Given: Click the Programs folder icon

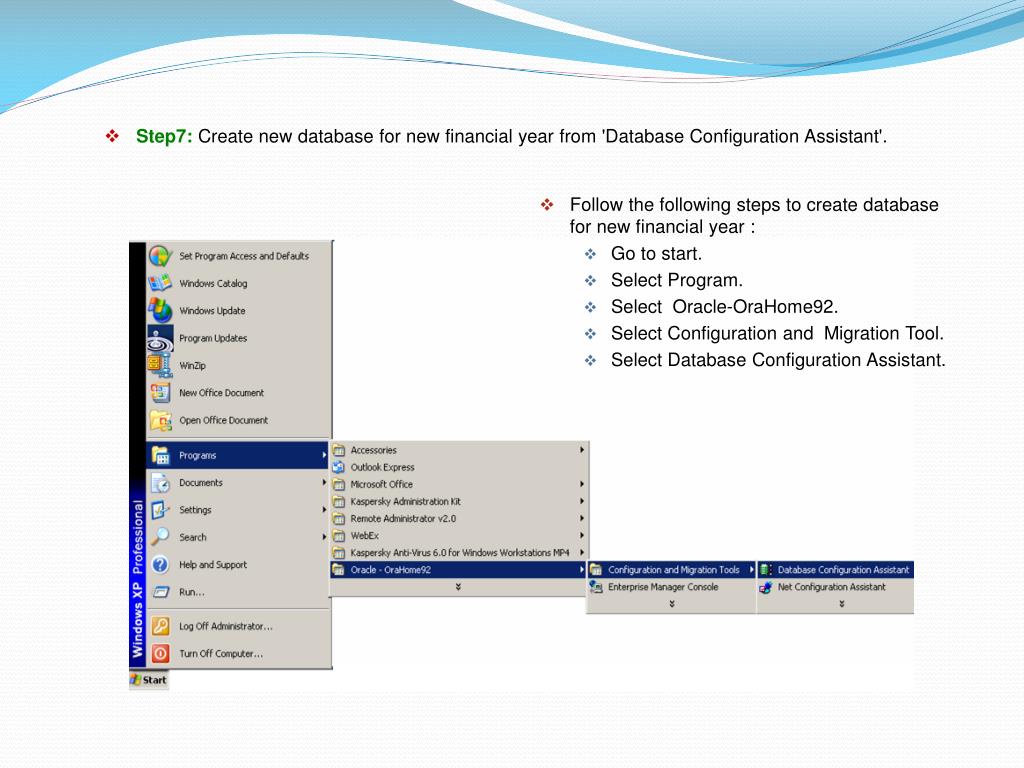Looking at the screenshot, I should coord(160,455).
